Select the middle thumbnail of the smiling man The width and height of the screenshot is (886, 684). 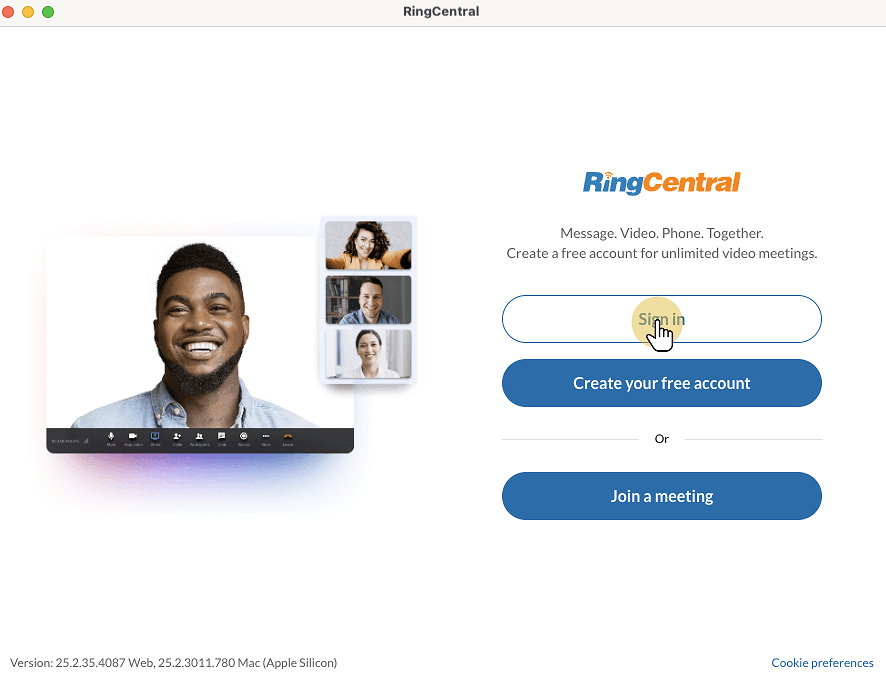368,300
